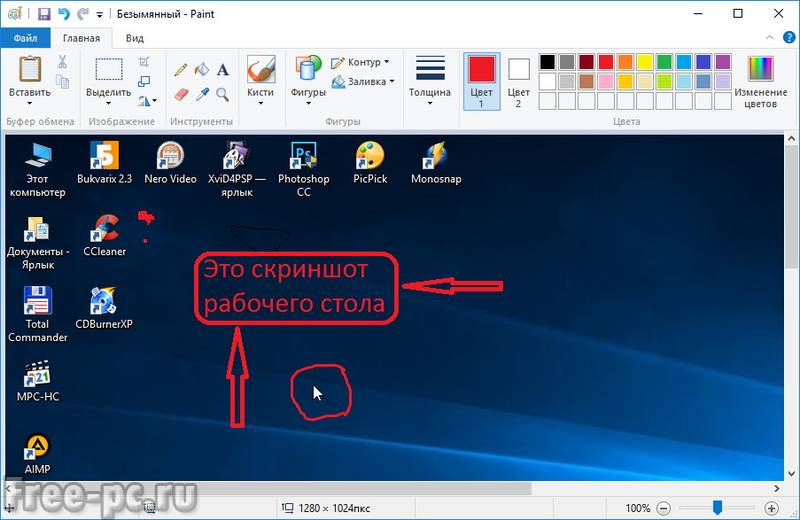The height and width of the screenshot is (520, 800).
Task: Pick the orange color swatch
Action: [x=625, y=62]
